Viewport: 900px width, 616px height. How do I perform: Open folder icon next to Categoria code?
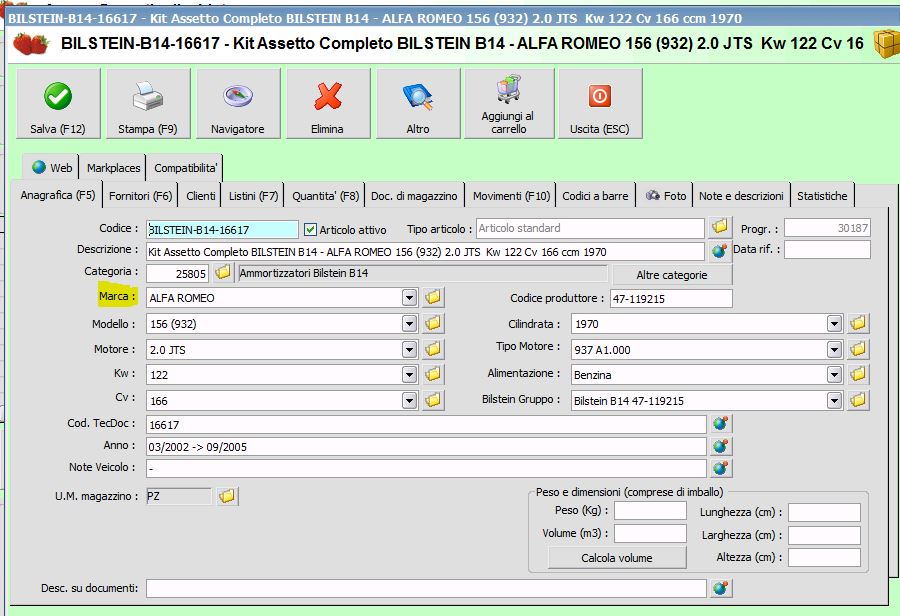[x=223, y=273]
